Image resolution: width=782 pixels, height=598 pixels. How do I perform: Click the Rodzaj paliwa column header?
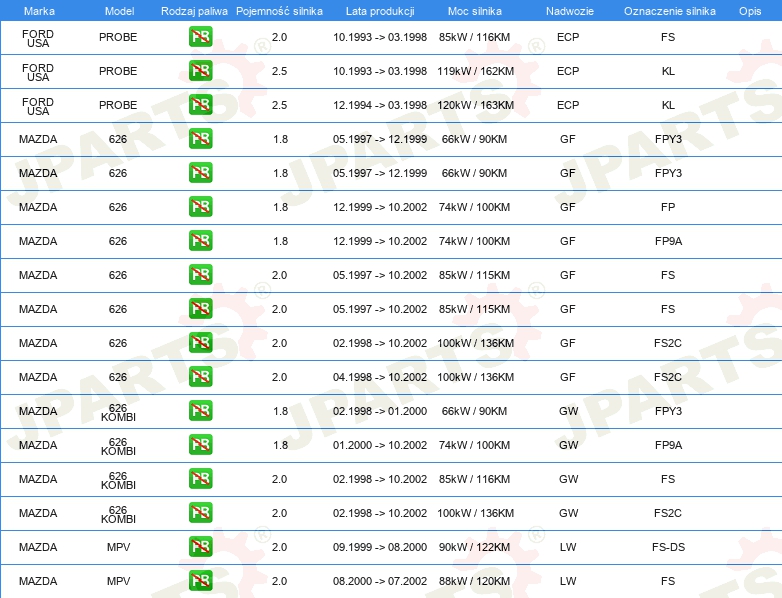point(194,11)
